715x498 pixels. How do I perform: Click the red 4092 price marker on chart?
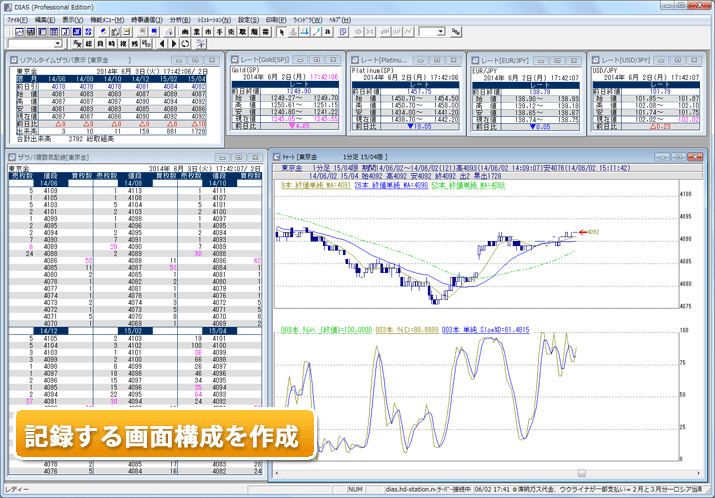click(586, 233)
